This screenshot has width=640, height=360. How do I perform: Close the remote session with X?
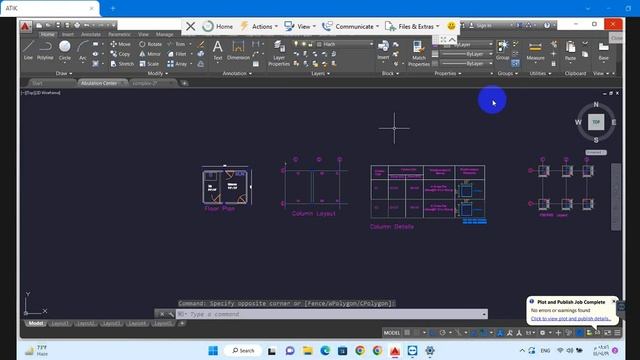click(191, 27)
